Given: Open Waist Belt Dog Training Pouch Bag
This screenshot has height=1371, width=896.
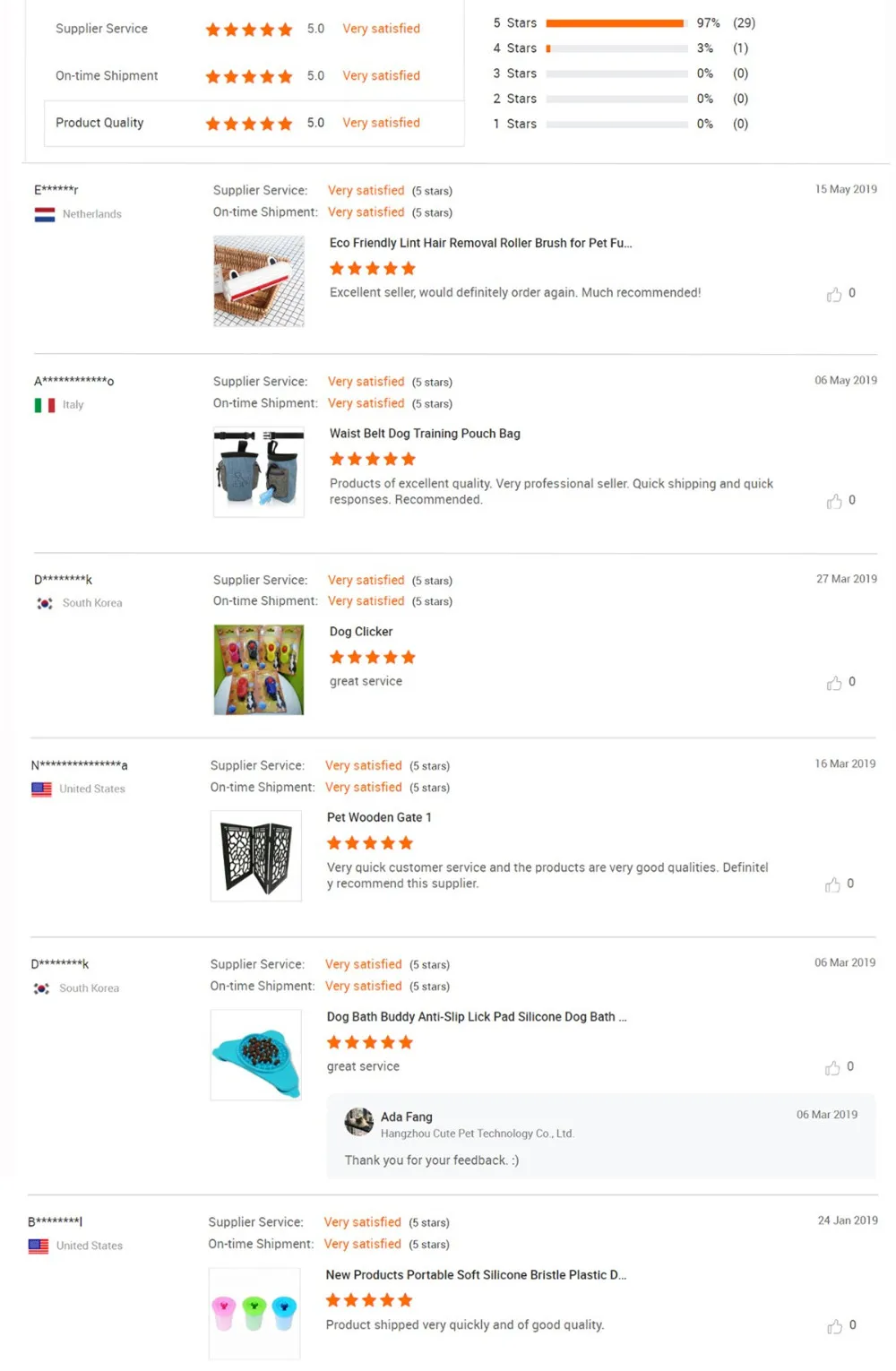Looking at the screenshot, I should 425,434.
